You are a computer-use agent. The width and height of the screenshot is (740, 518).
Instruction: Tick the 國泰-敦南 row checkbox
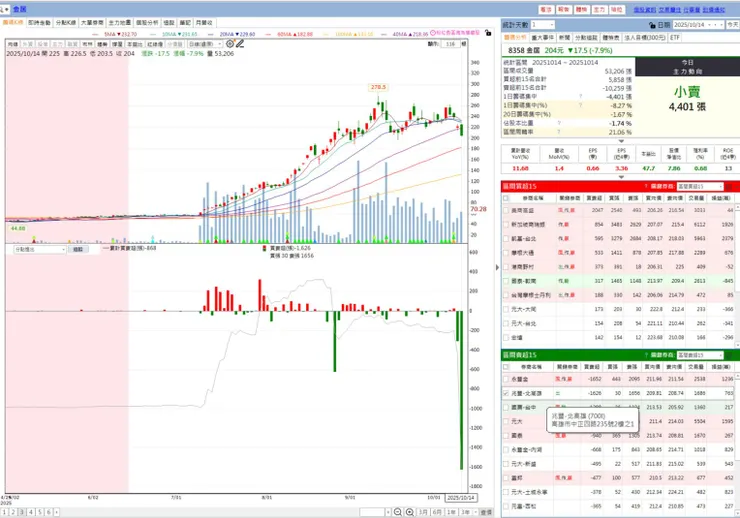coord(506,281)
